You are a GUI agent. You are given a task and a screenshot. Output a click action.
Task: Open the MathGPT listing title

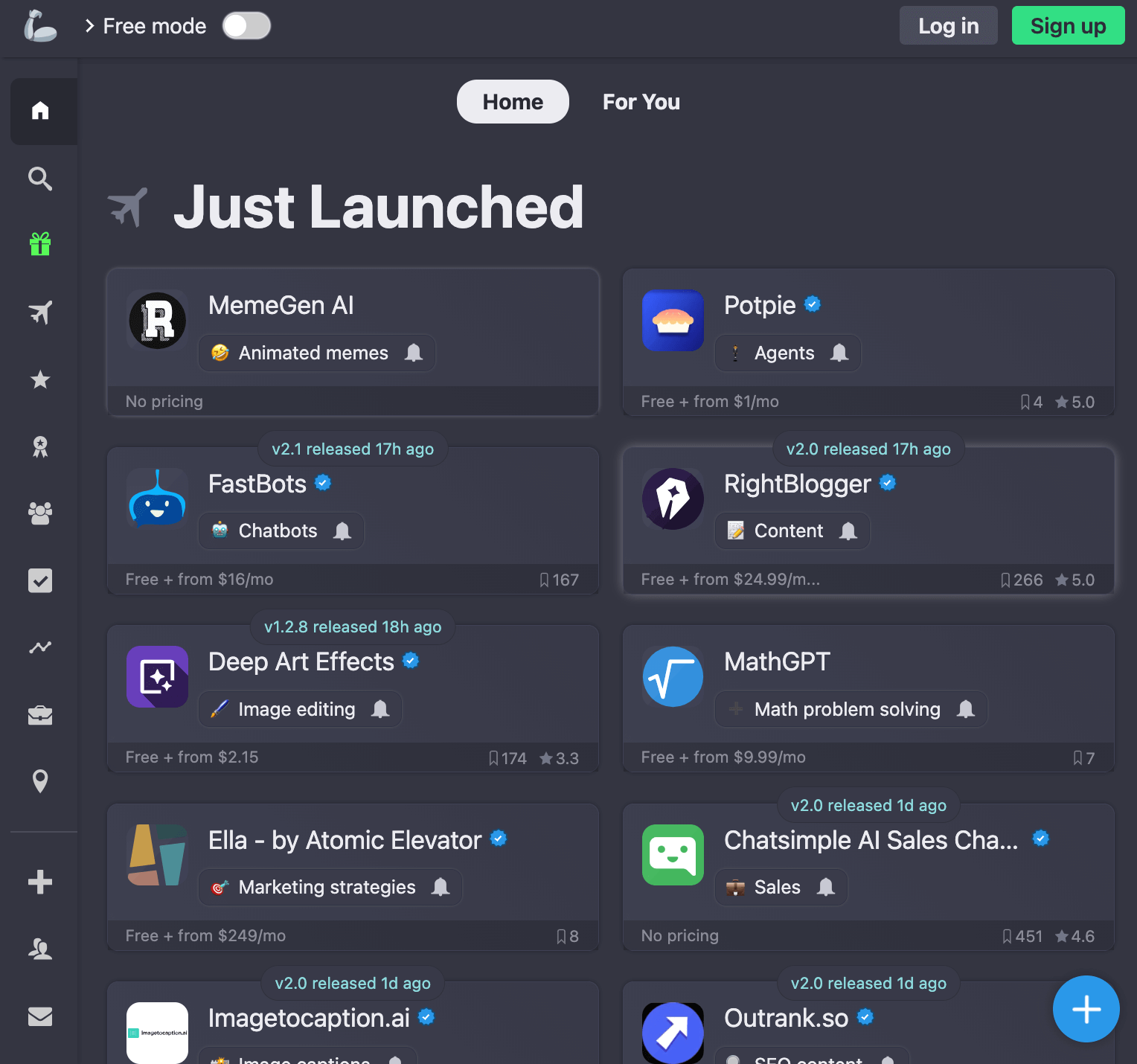click(777, 661)
